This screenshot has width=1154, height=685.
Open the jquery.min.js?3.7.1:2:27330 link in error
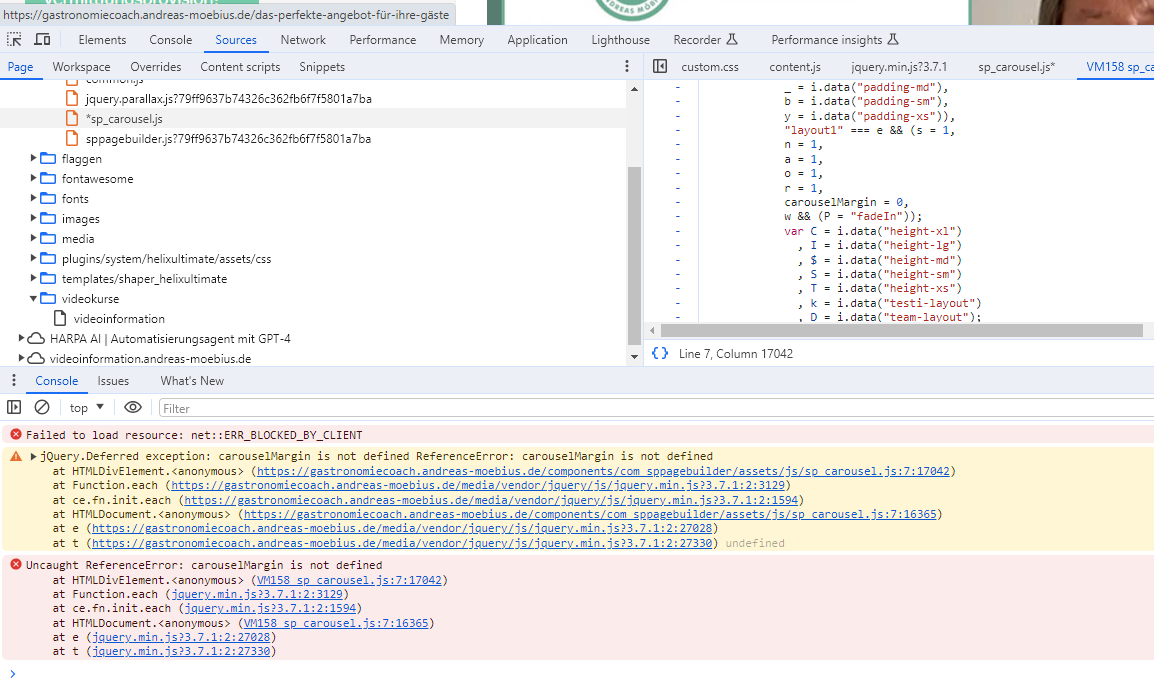point(182,651)
